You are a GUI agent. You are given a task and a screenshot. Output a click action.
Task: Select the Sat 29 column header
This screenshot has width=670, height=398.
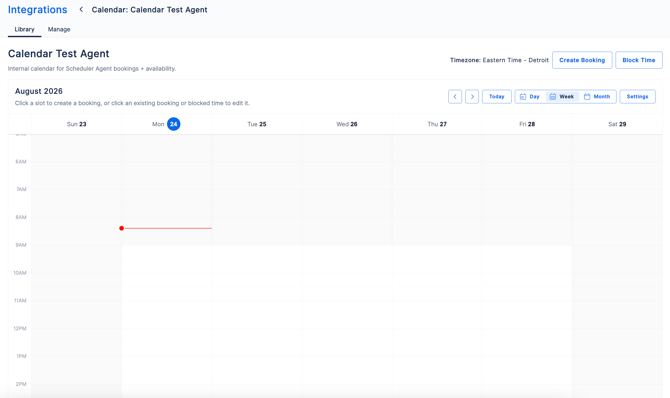tap(617, 124)
